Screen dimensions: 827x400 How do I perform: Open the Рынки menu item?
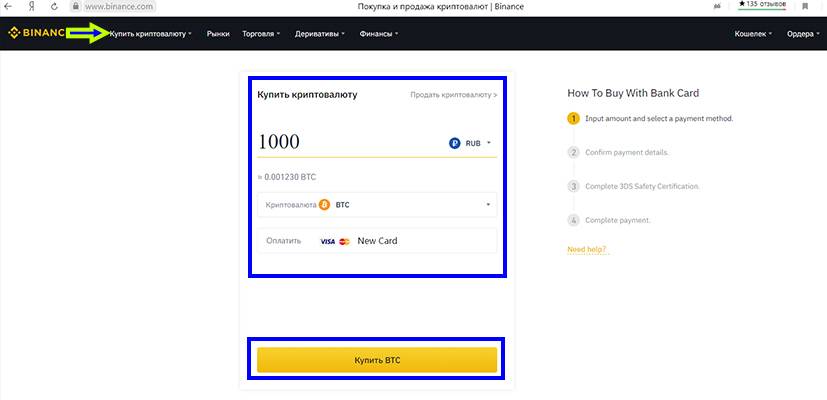click(218, 34)
